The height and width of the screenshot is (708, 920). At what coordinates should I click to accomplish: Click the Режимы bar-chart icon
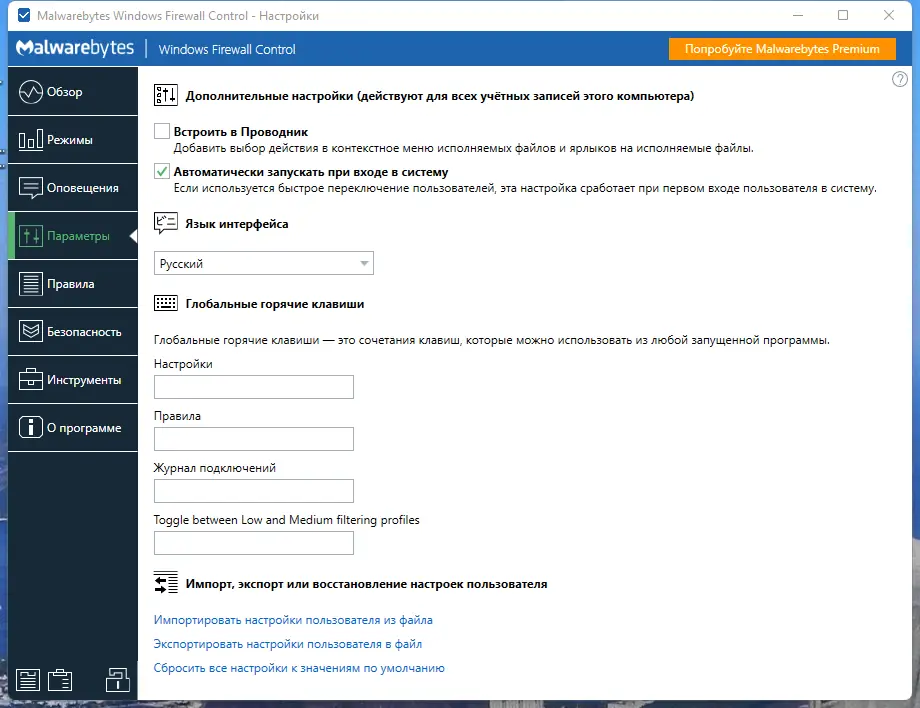click(x=31, y=140)
